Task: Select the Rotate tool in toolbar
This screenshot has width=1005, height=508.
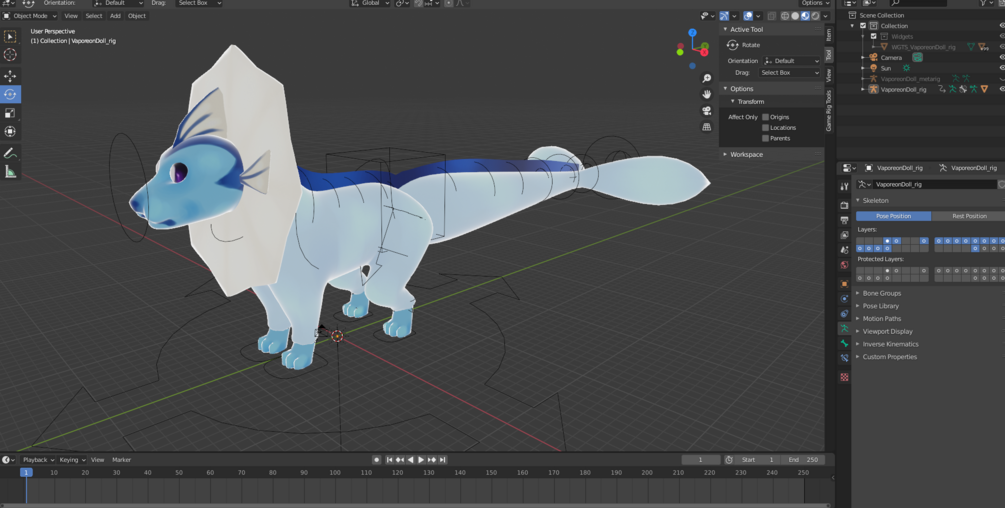Action: pos(10,94)
